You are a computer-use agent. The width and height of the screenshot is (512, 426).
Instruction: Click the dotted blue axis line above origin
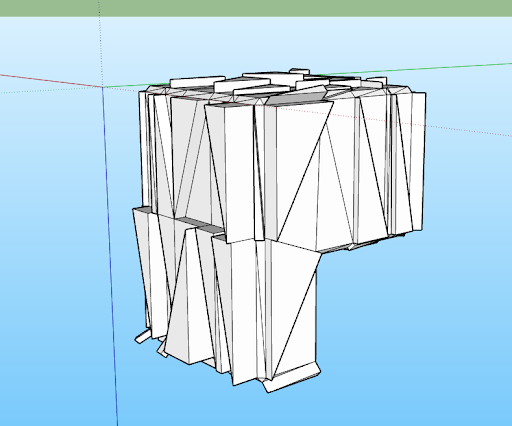pyautogui.click(x=100, y=43)
